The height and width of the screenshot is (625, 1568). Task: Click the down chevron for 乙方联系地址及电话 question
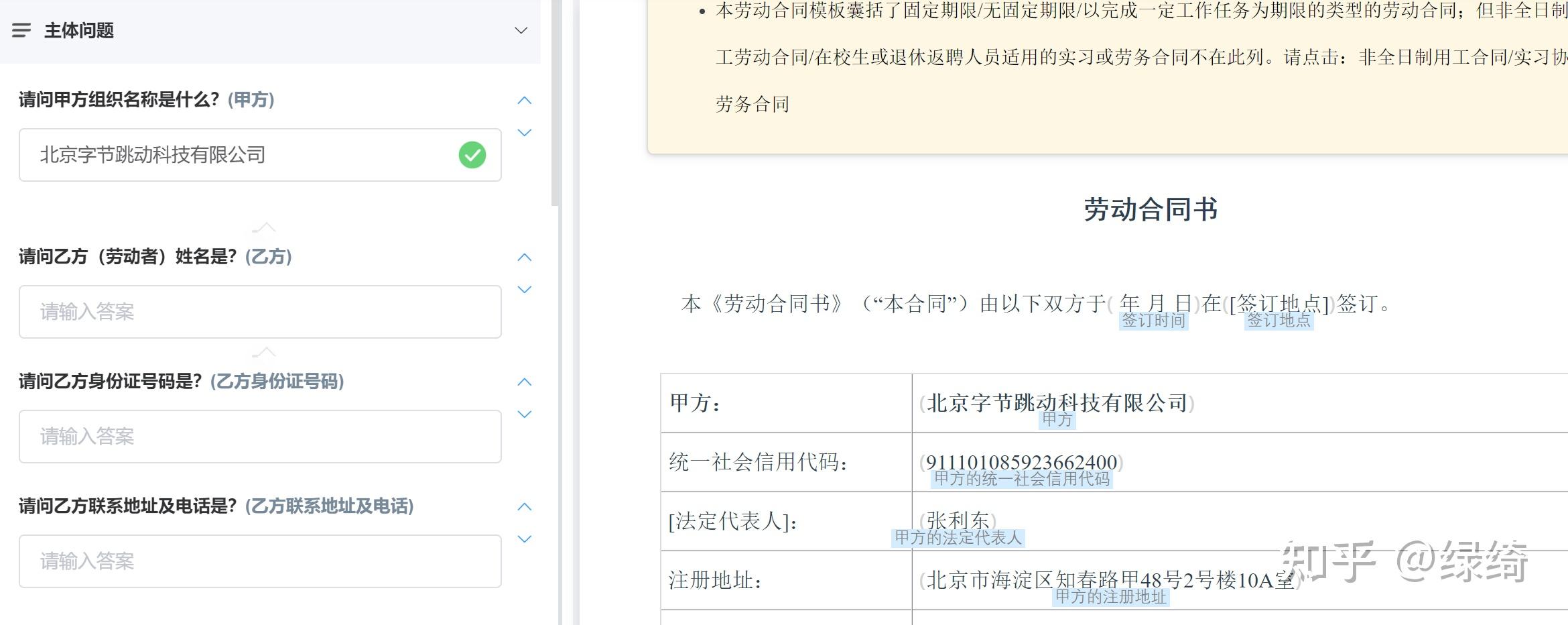click(525, 539)
